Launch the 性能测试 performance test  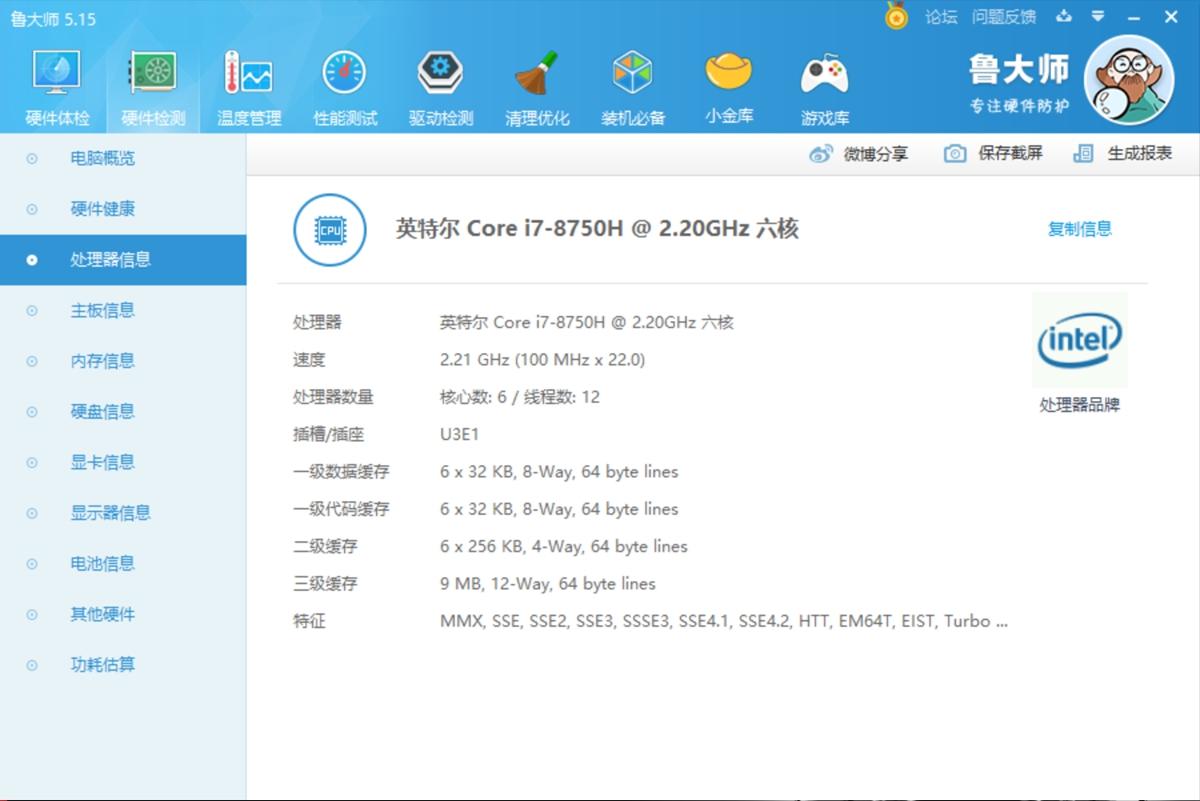[x=343, y=82]
